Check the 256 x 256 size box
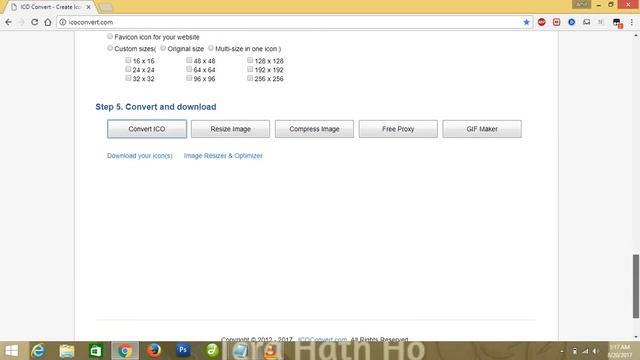The height and width of the screenshot is (360, 640). point(250,78)
